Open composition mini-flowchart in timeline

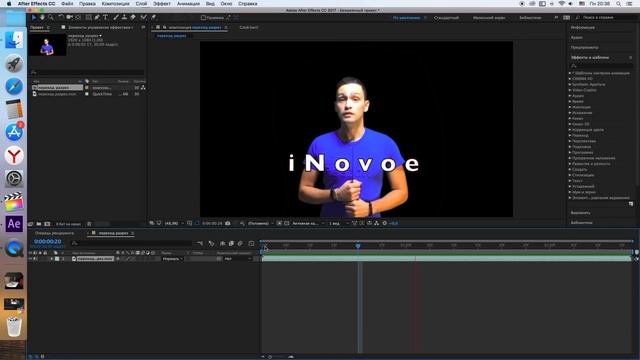tap(200, 243)
